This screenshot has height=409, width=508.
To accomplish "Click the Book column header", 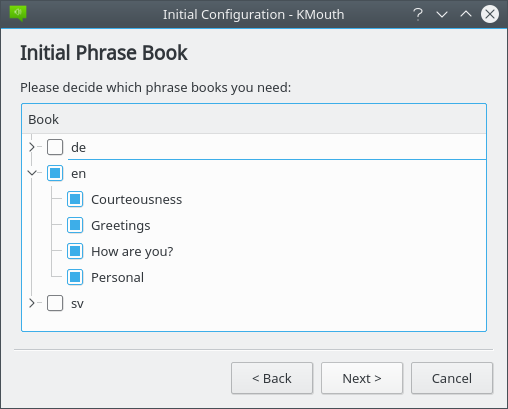I will pos(254,119).
